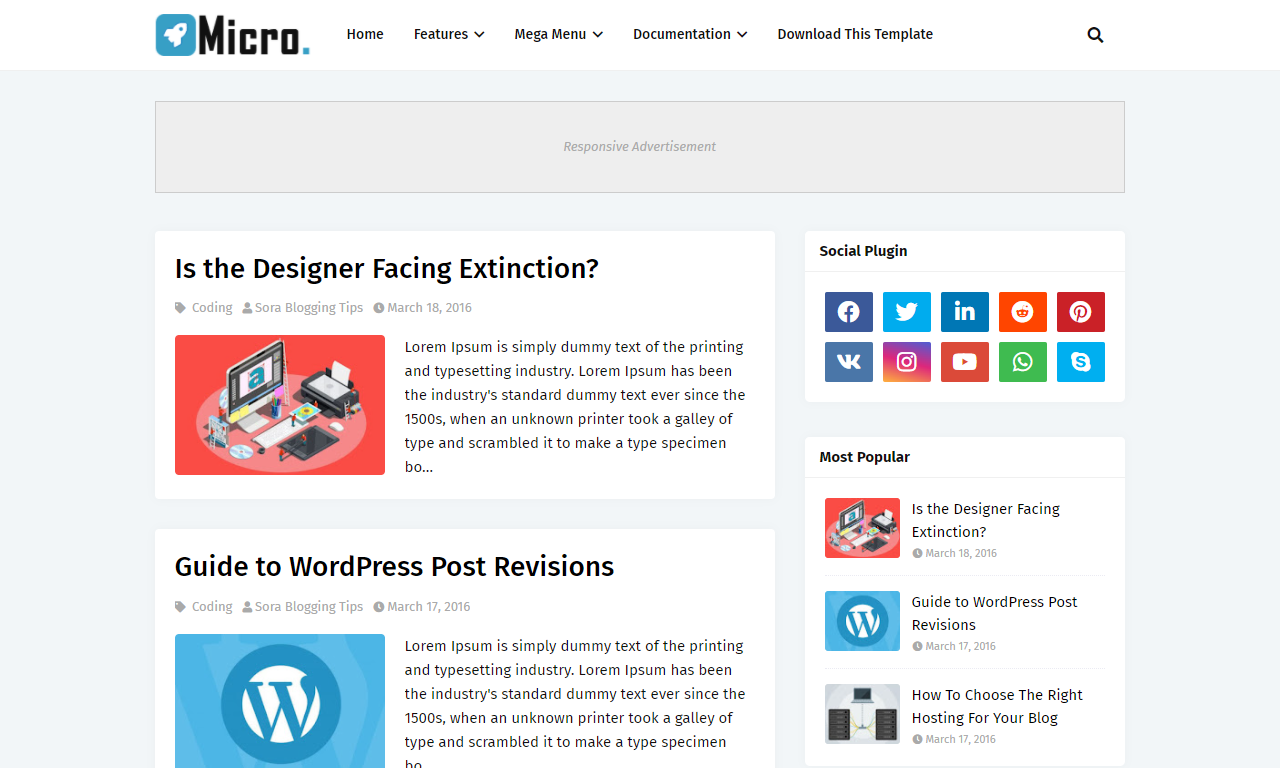Open the LinkedIn social button
This screenshot has height=768, width=1280.
pyautogui.click(x=965, y=312)
